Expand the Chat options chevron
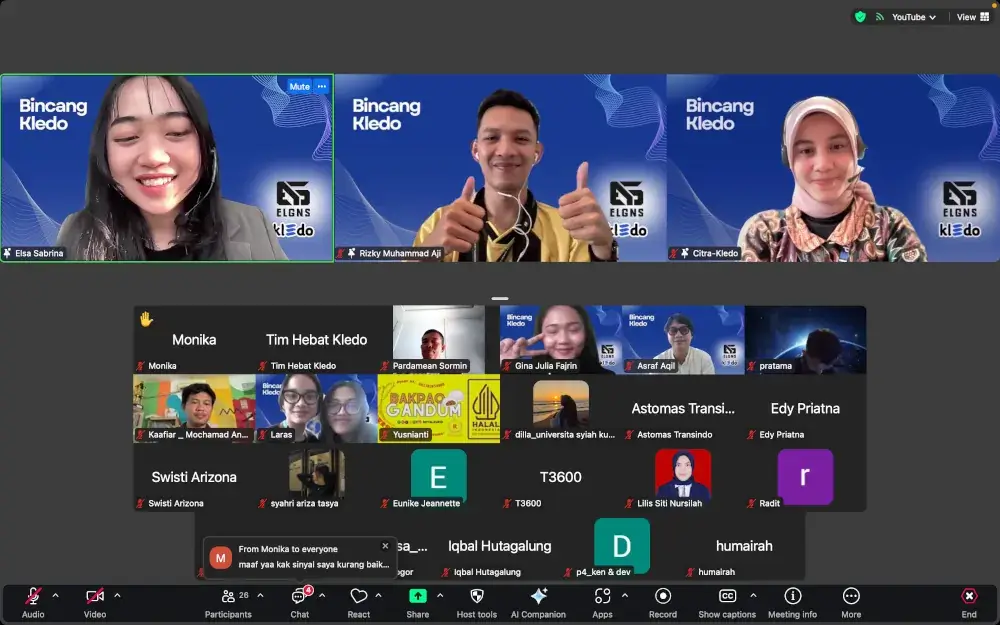This screenshot has height=625, width=1000. pyautogui.click(x=322, y=596)
